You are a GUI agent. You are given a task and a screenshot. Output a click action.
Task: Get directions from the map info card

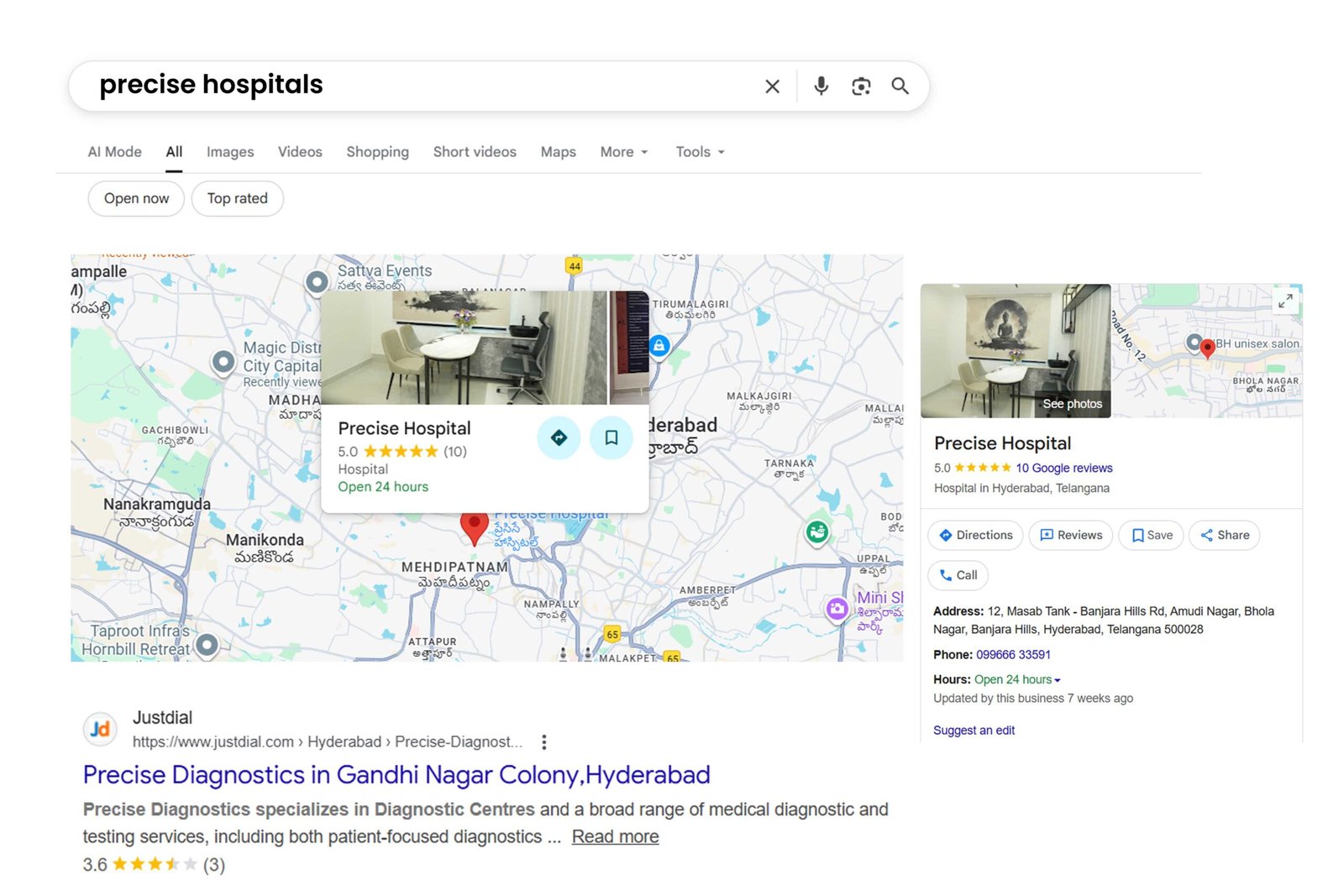pos(559,438)
